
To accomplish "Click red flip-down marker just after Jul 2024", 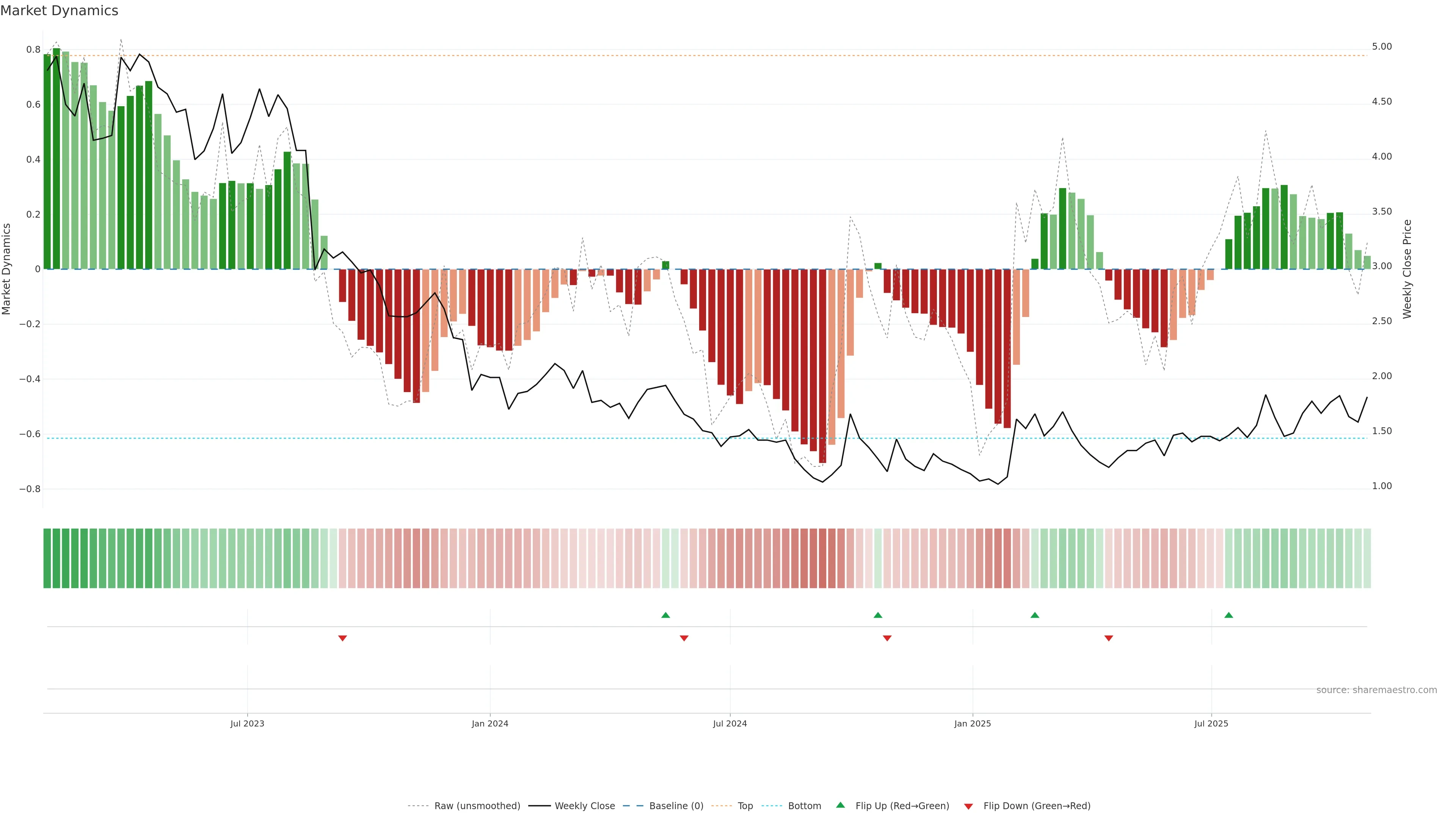I will point(887,638).
